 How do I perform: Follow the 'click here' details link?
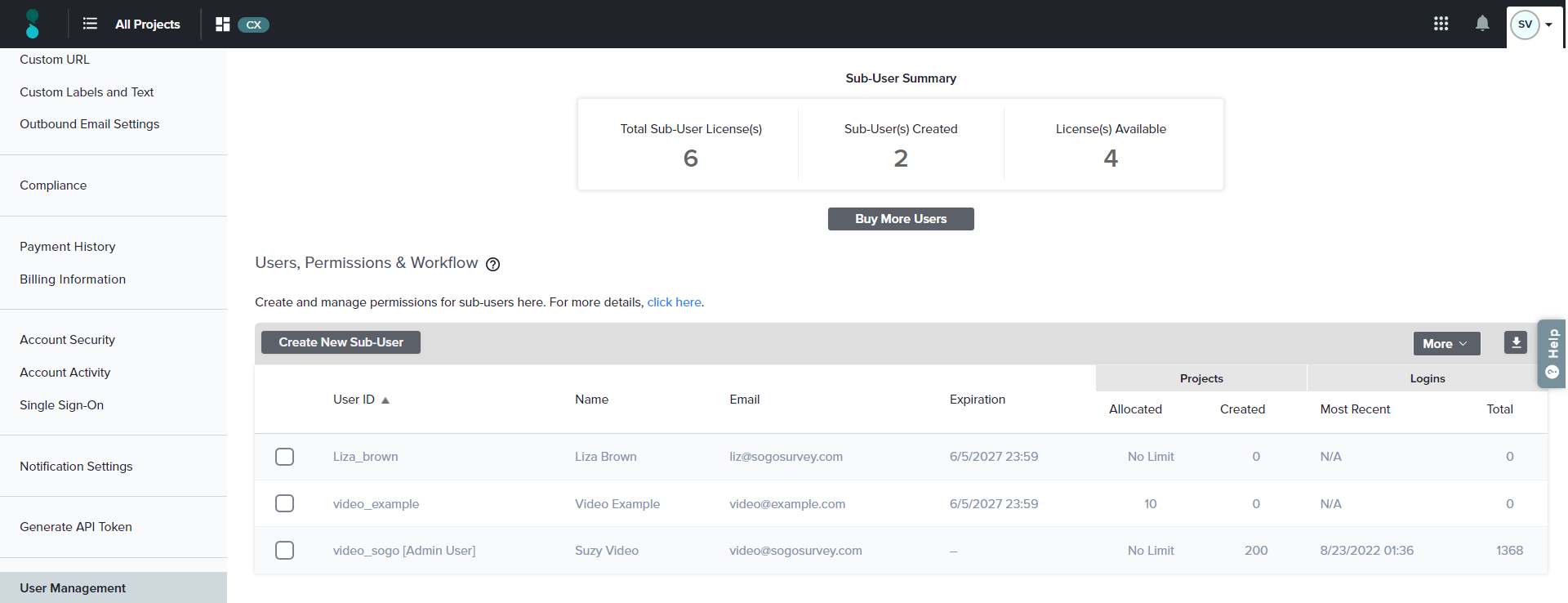tap(674, 302)
